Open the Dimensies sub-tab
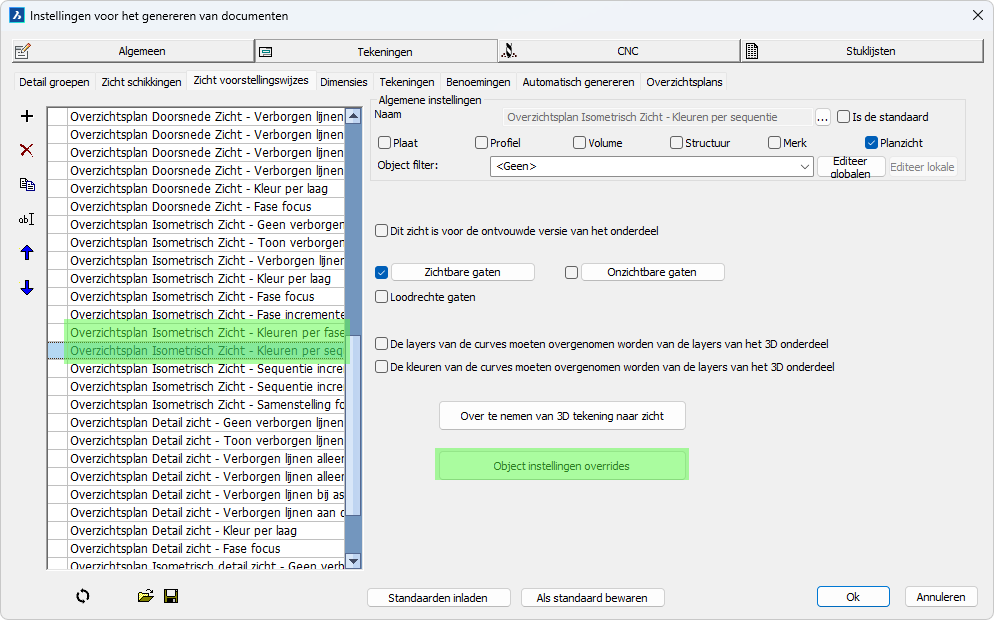994x620 pixels. pyautogui.click(x=343, y=82)
